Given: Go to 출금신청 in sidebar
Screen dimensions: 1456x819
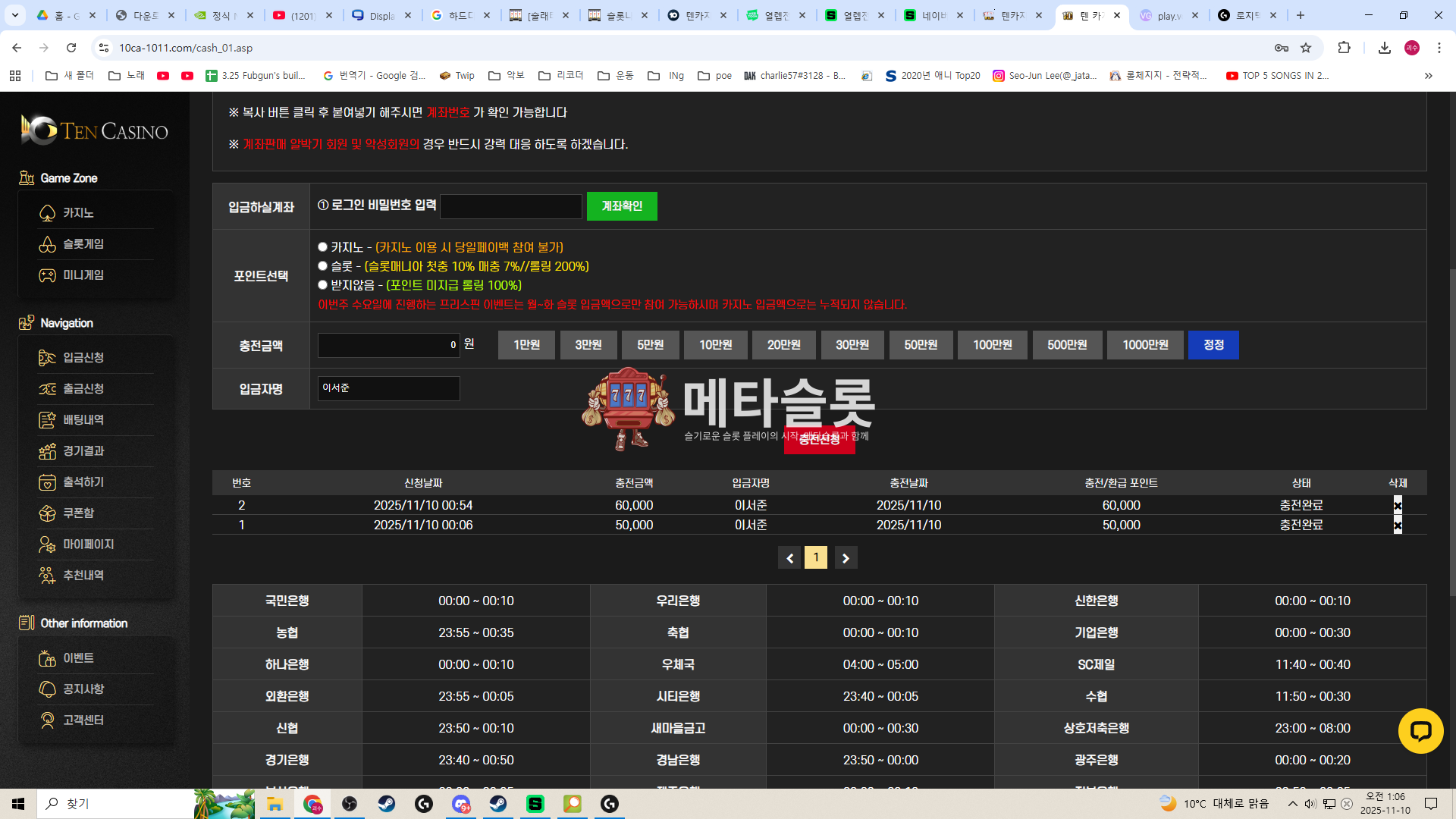Looking at the screenshot, I should pyautogui.click(x=83, y=389).
